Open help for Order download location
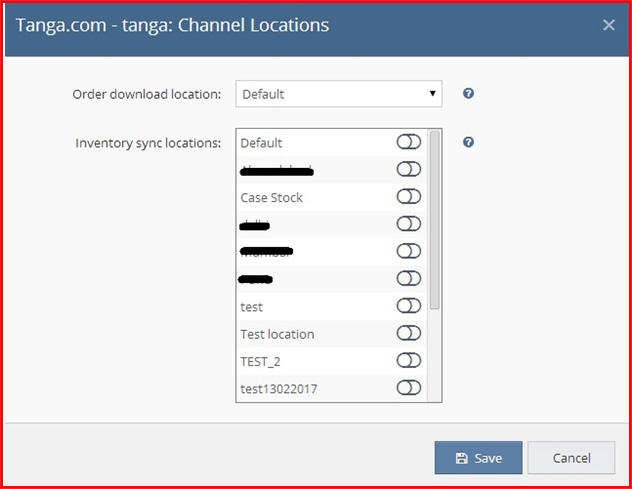This screenshot has width=632, height=489. (x=468, y=94)
